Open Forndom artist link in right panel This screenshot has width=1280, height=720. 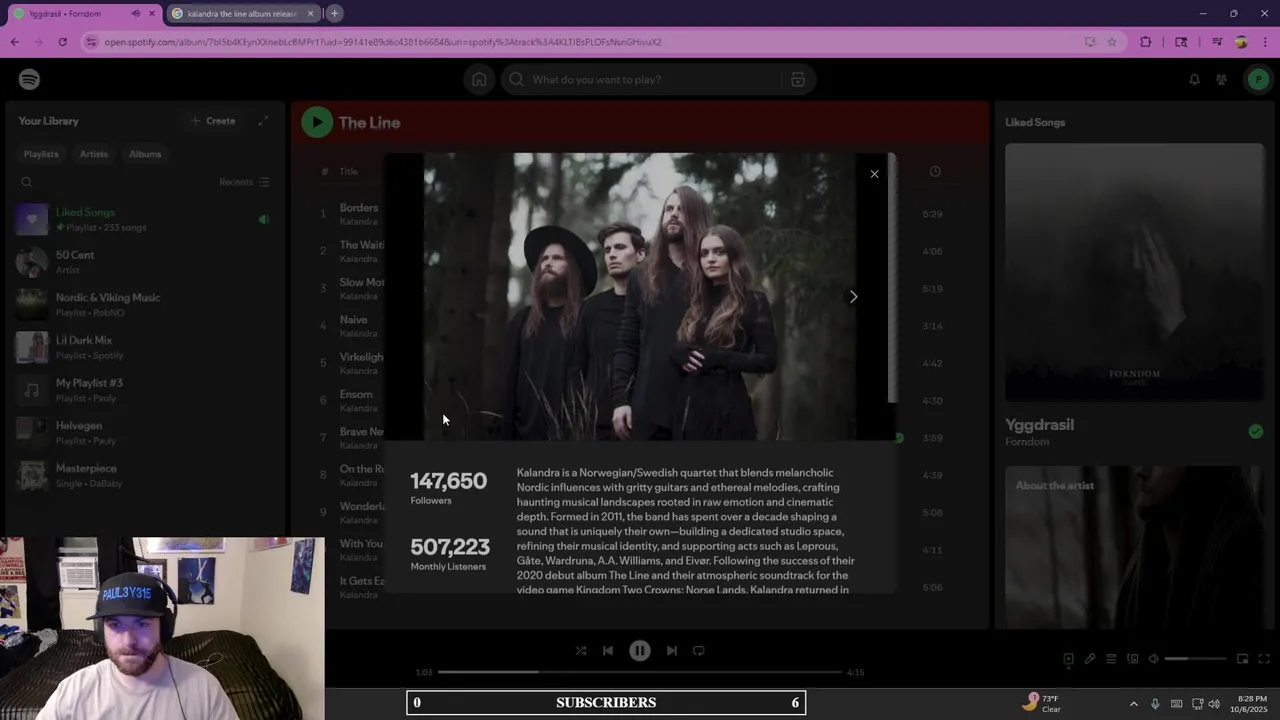coord(1027,442)
